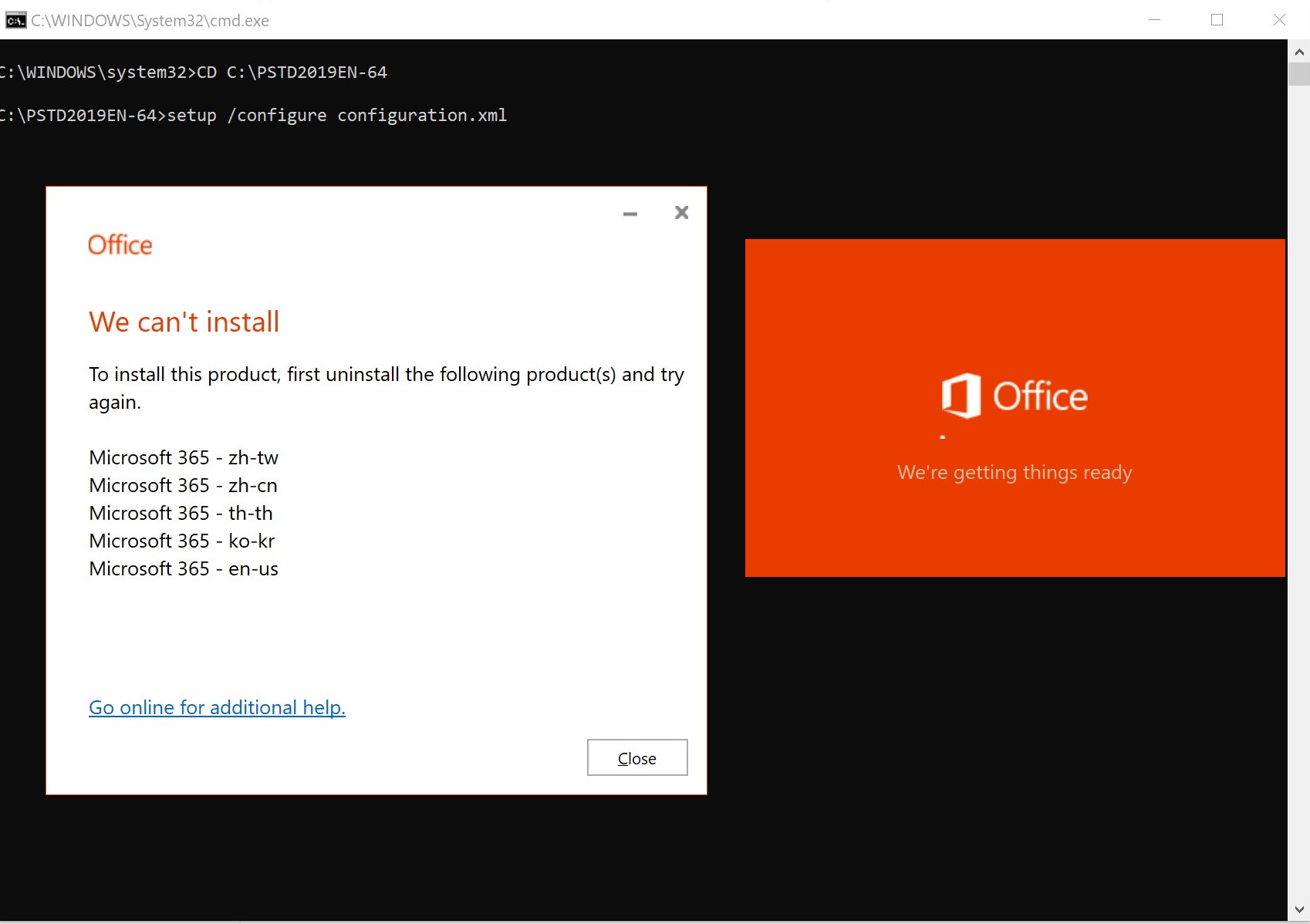
Task: Click the cmd.exe icon in title bar
Action: tap(15, 20)
